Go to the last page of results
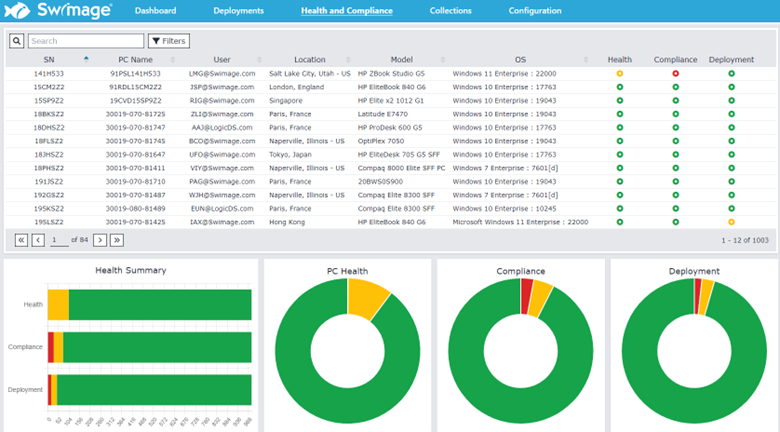 click(116, 240)
